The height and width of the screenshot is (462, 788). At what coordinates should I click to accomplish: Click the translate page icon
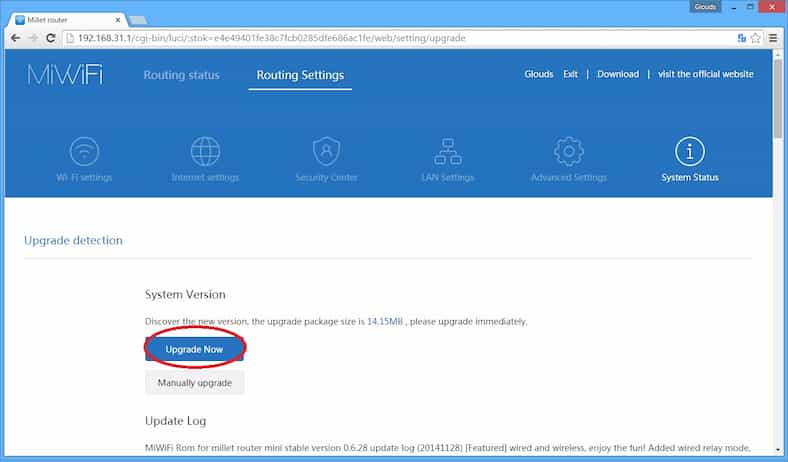[741, 38]
